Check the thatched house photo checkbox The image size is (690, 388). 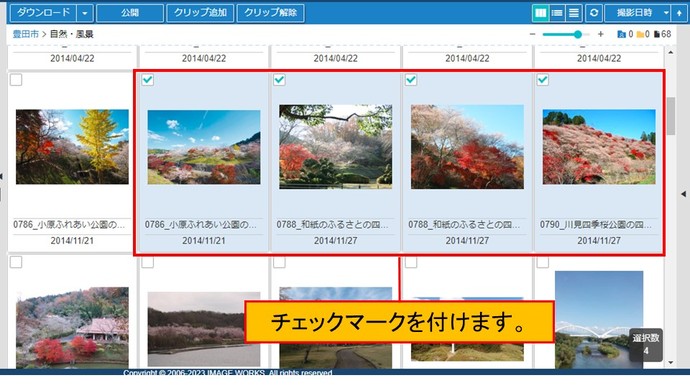(x=16, y=262)
